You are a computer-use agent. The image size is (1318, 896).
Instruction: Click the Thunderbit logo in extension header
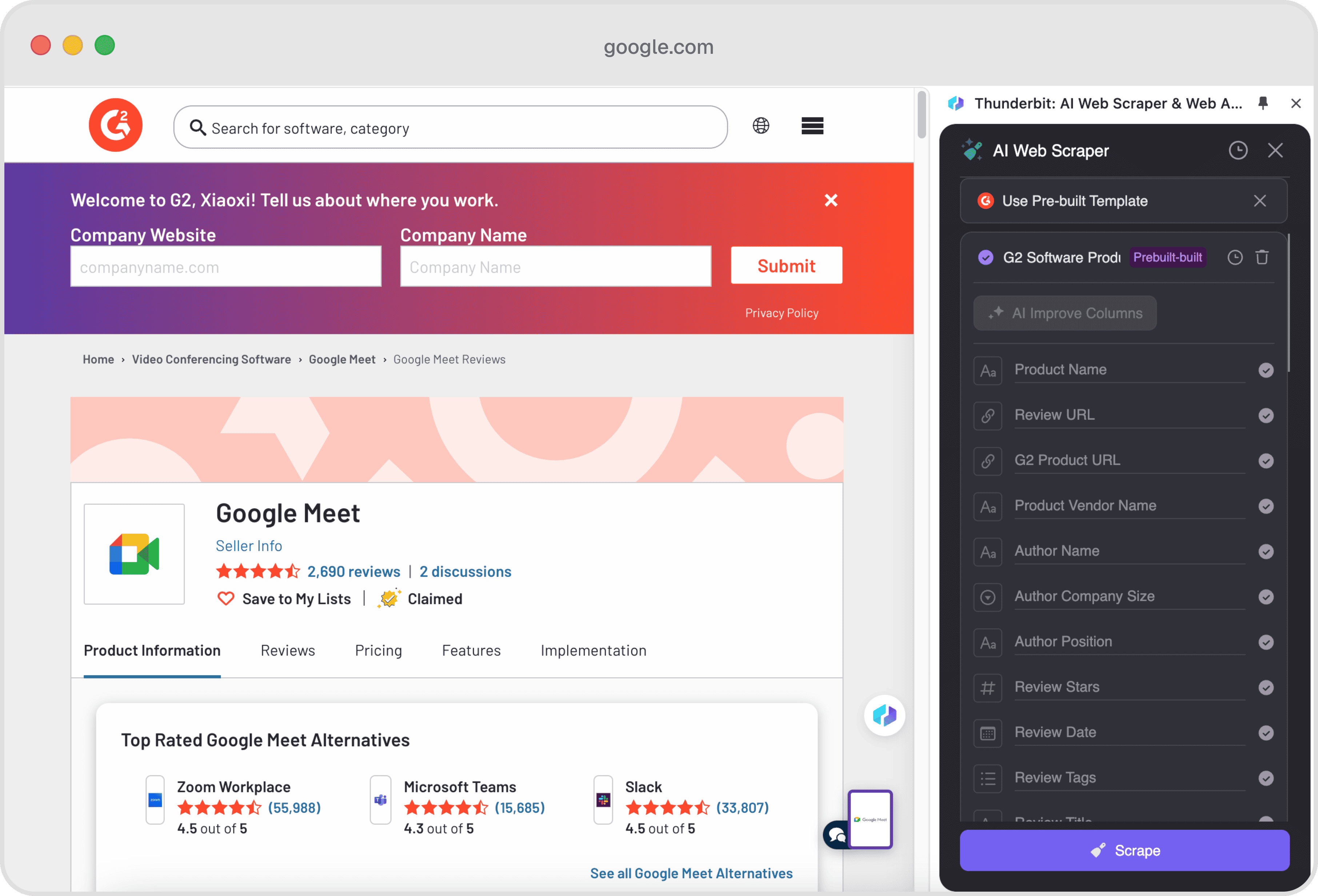tap(956, 103)
